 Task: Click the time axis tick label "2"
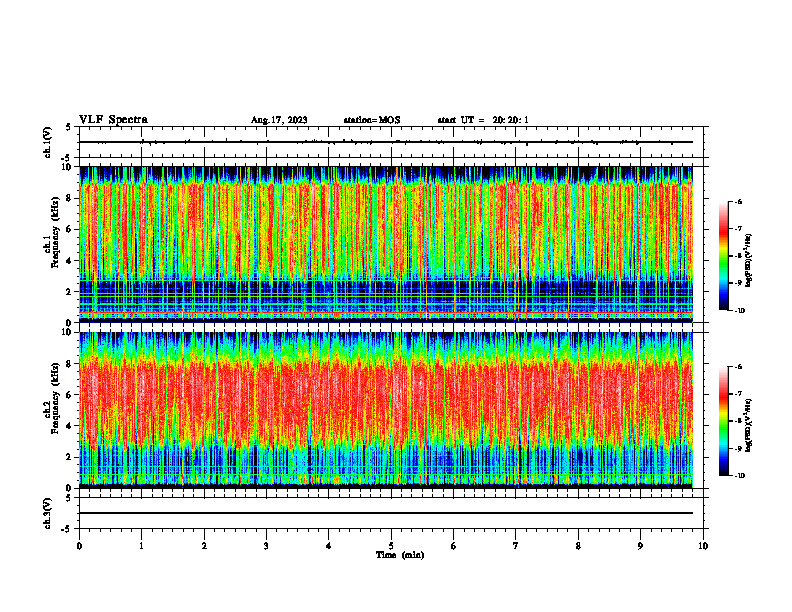204,546
